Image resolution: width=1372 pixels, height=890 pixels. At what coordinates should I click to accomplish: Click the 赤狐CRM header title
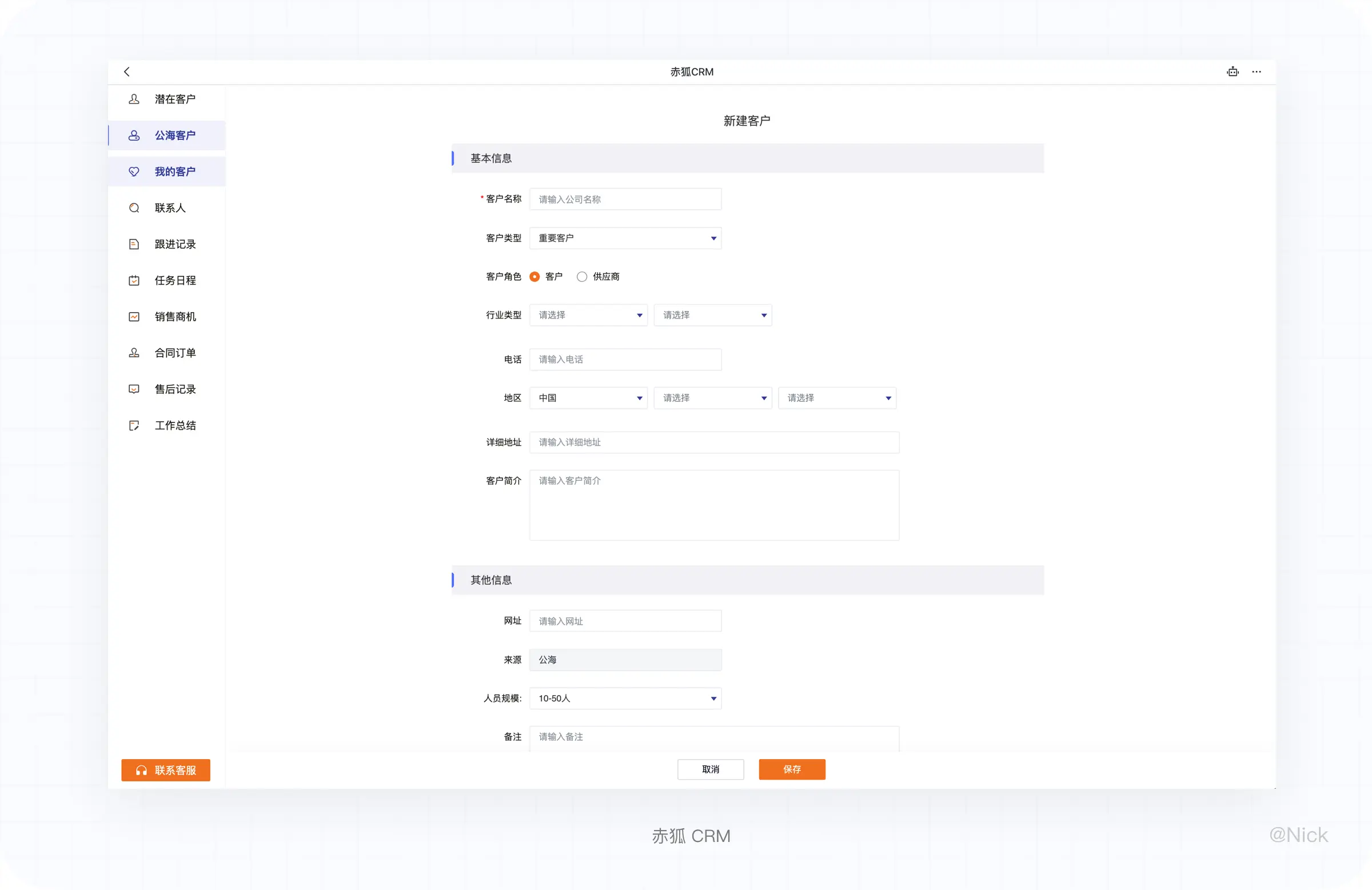(x=692, y=72)
